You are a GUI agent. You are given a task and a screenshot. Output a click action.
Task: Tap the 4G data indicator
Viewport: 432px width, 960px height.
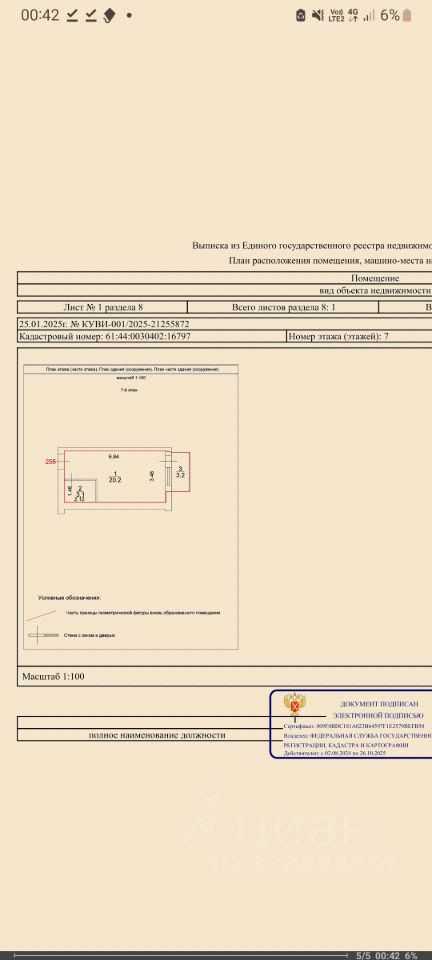click(x=353, y=15)
